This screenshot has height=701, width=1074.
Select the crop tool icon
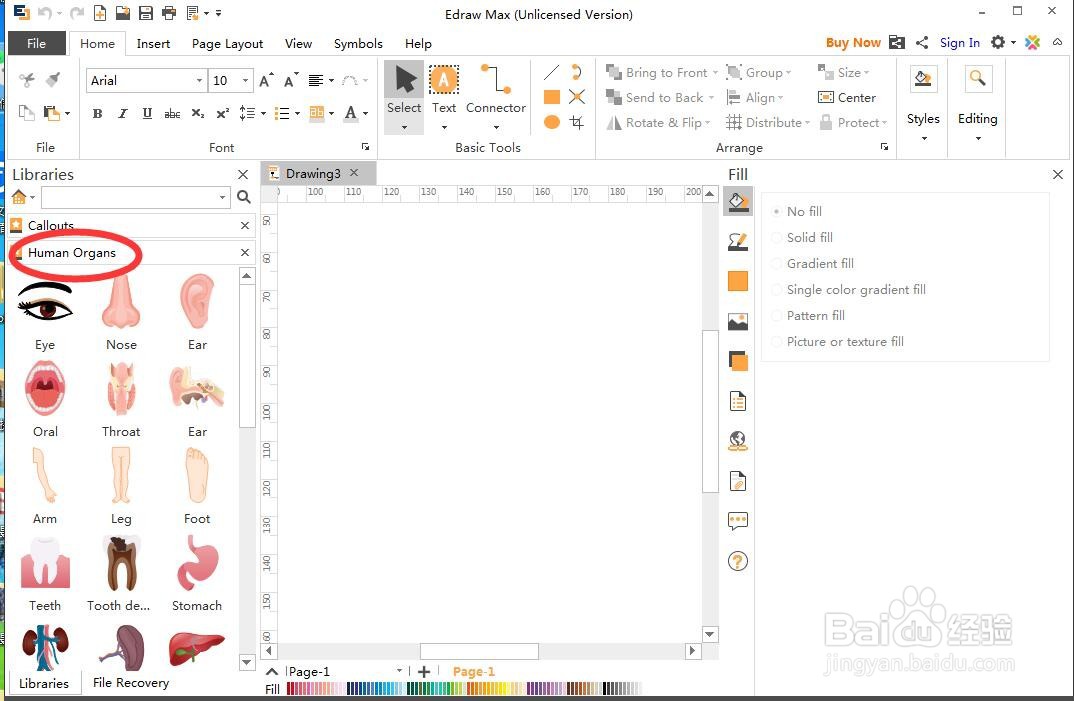pos(577,122)
